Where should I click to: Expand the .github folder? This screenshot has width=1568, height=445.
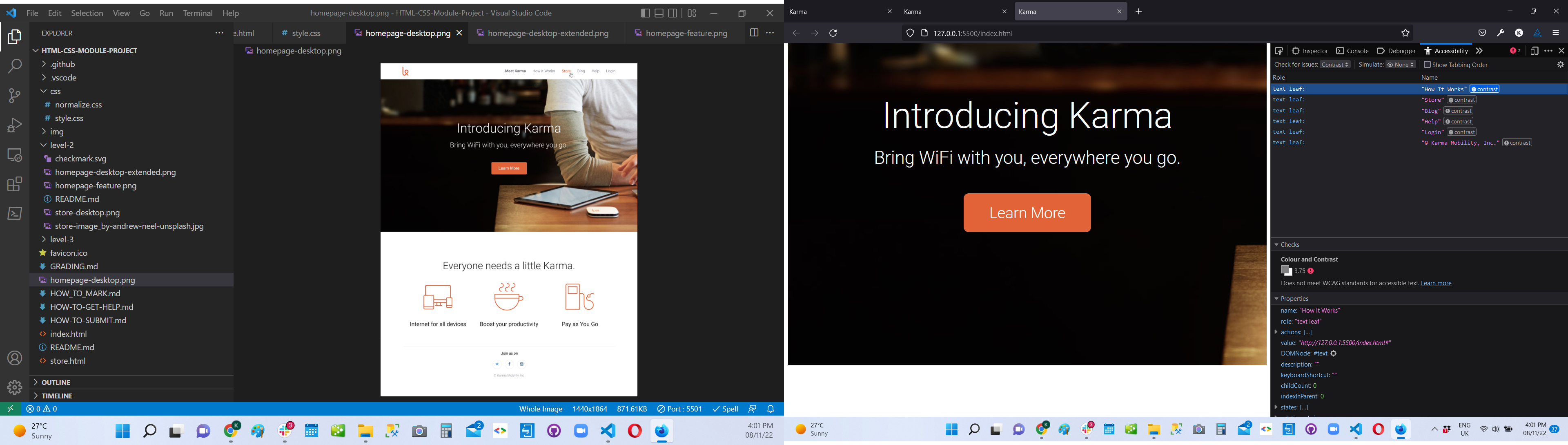coord(131,65)
